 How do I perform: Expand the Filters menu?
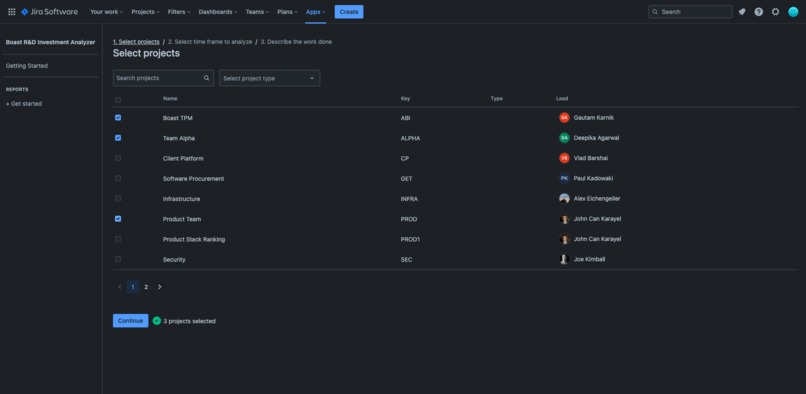(x=179, y=12)
